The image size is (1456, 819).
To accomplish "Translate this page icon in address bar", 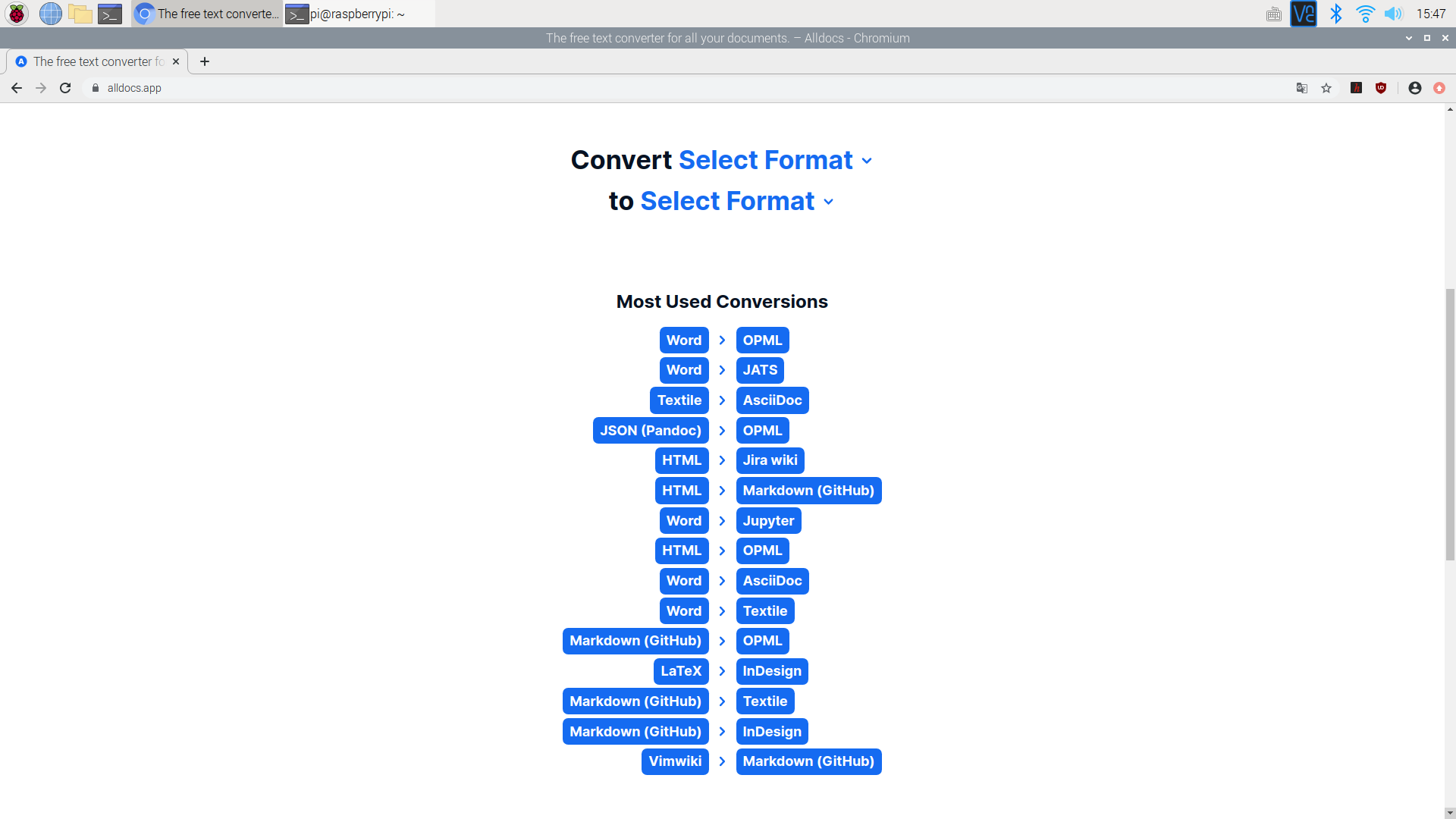I will 1302,88.
